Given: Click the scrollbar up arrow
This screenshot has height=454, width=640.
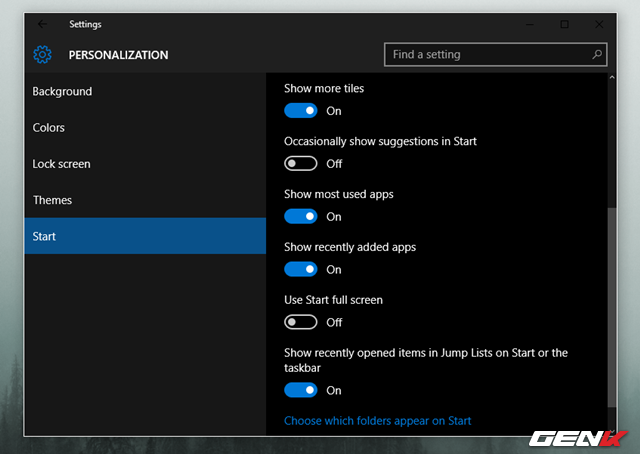Looking at the screenshot, I should pyautogui.click(x=611, y=78).
